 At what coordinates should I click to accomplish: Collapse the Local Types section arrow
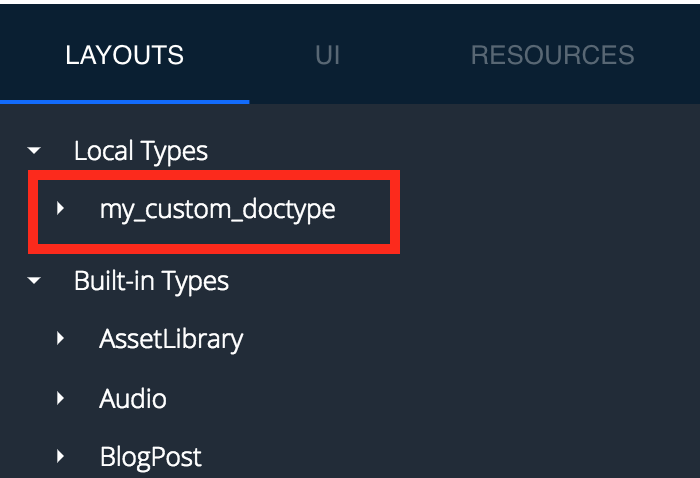click(34, 150)
